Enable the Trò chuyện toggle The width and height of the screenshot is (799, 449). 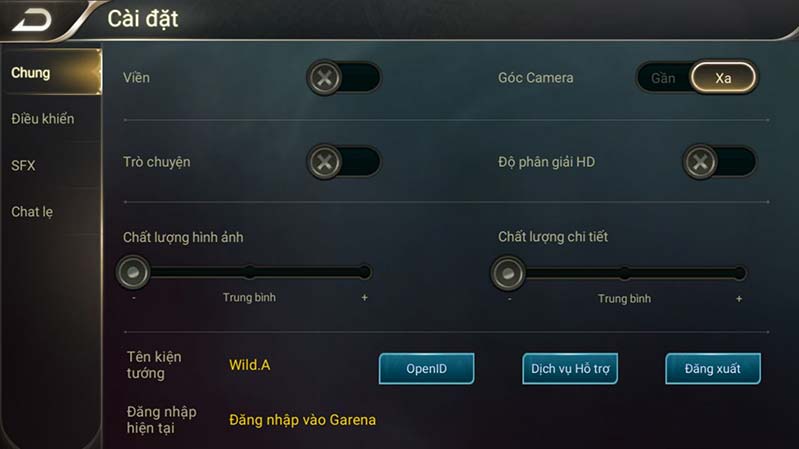(x=344, y=162)
